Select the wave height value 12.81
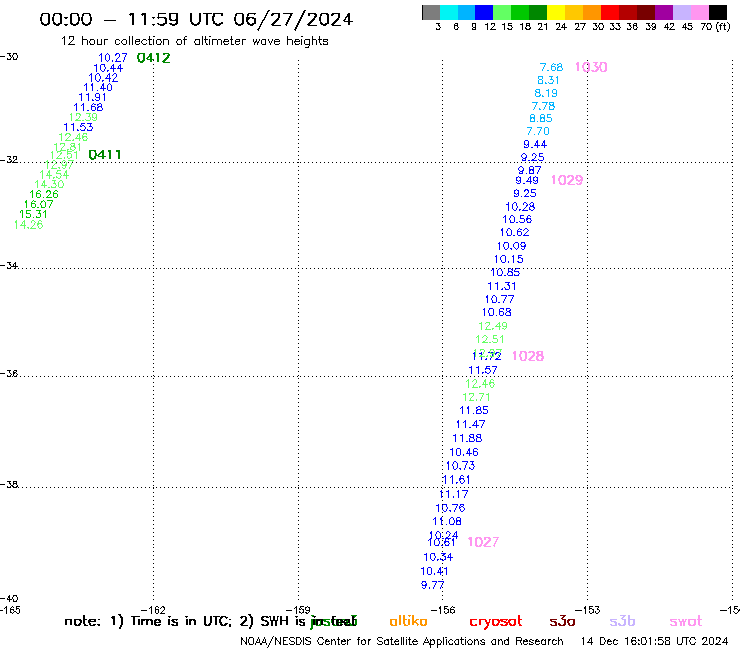The image size is (740, 650). pos(67,147)
